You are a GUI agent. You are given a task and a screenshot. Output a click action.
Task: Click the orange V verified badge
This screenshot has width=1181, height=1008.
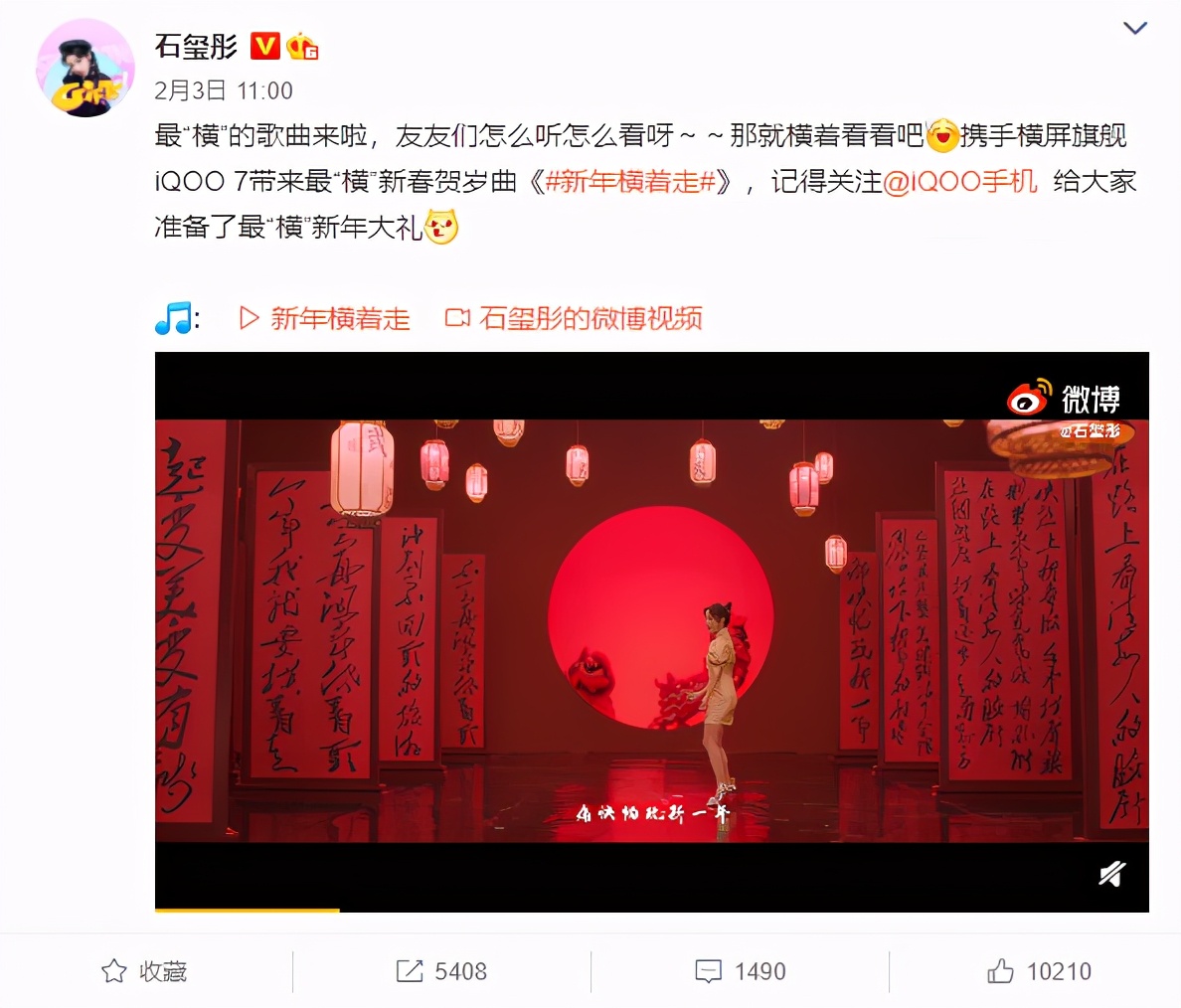tap(264, 46)
